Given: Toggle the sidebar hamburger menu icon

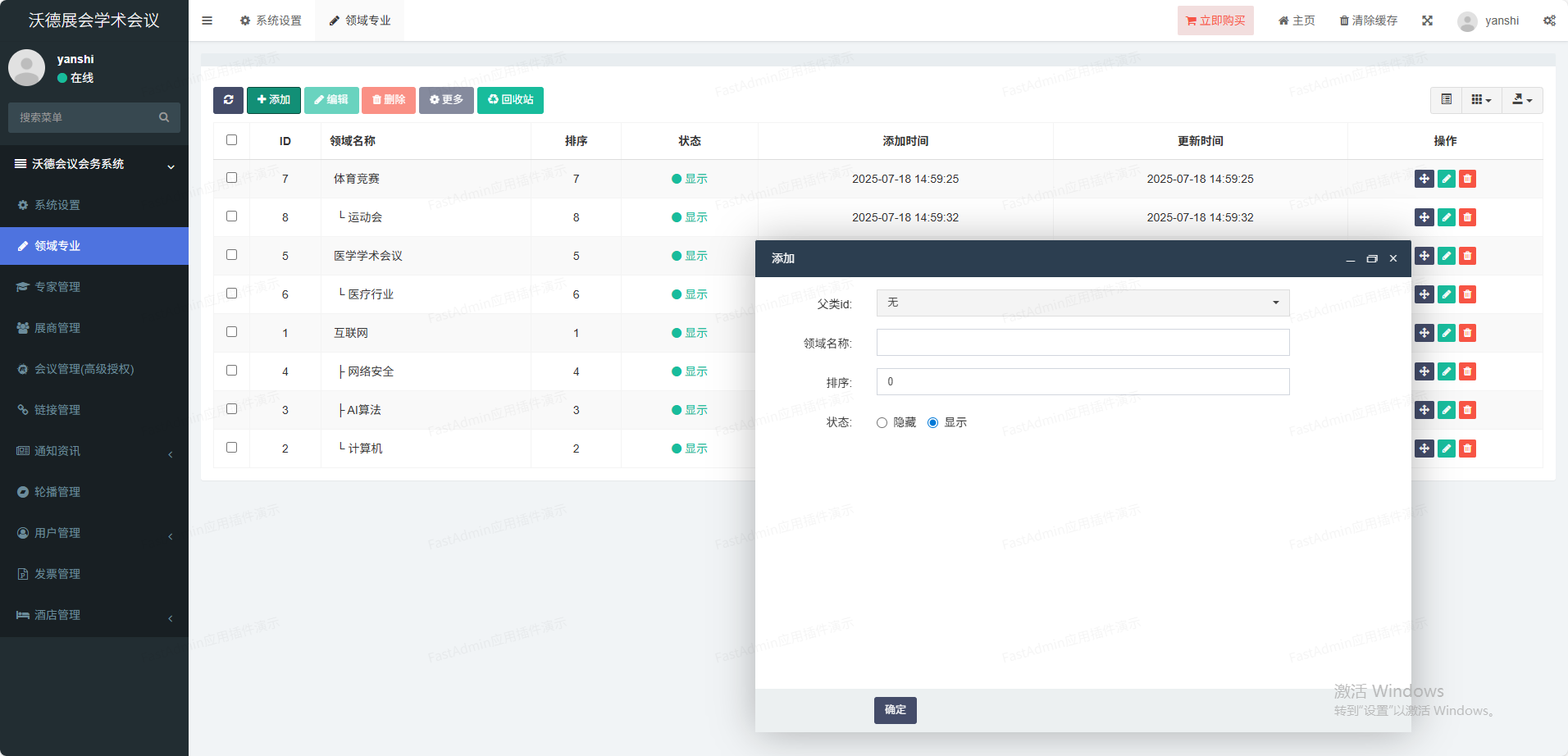Looking at the screenshot, I should [x=207, y=20].
